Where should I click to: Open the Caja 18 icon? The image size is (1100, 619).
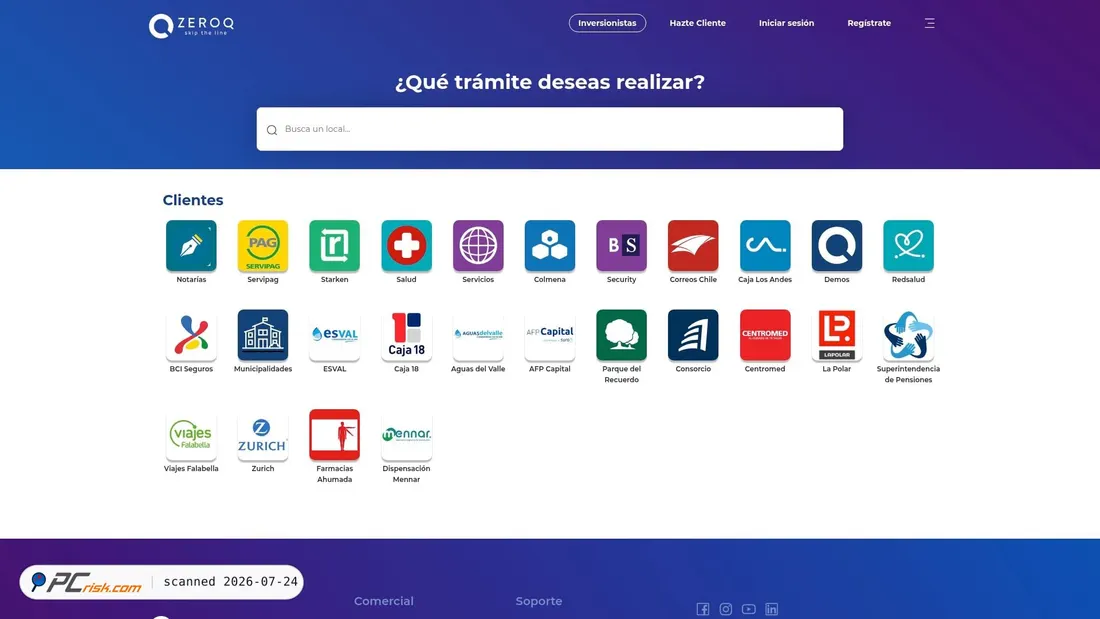(x=406, y=335)
